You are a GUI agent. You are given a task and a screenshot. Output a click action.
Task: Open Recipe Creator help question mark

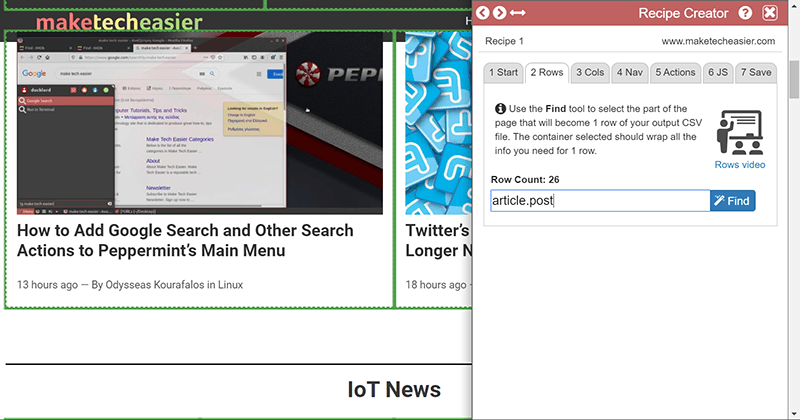(745, 13)
